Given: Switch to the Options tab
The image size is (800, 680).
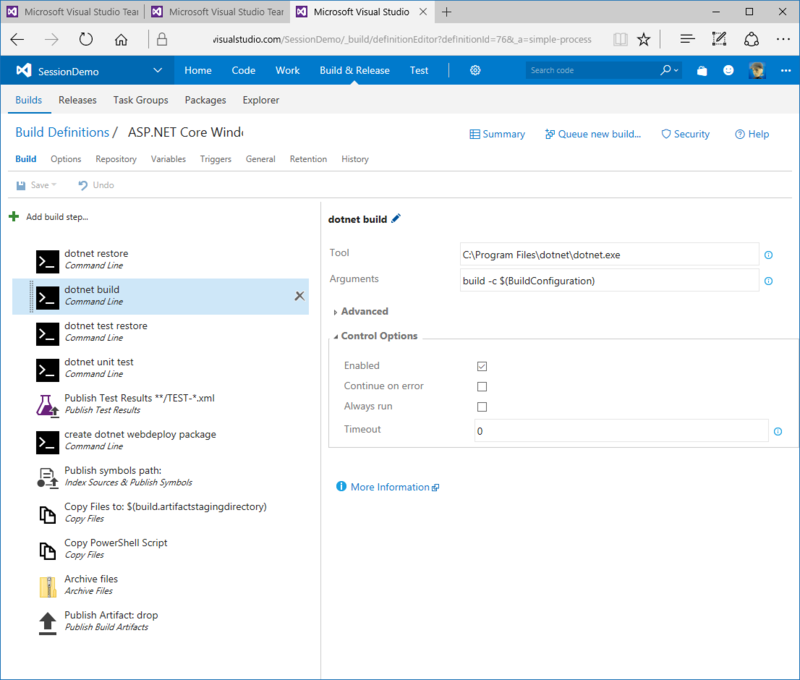Looking at the screenshot, I should (66, 159).
